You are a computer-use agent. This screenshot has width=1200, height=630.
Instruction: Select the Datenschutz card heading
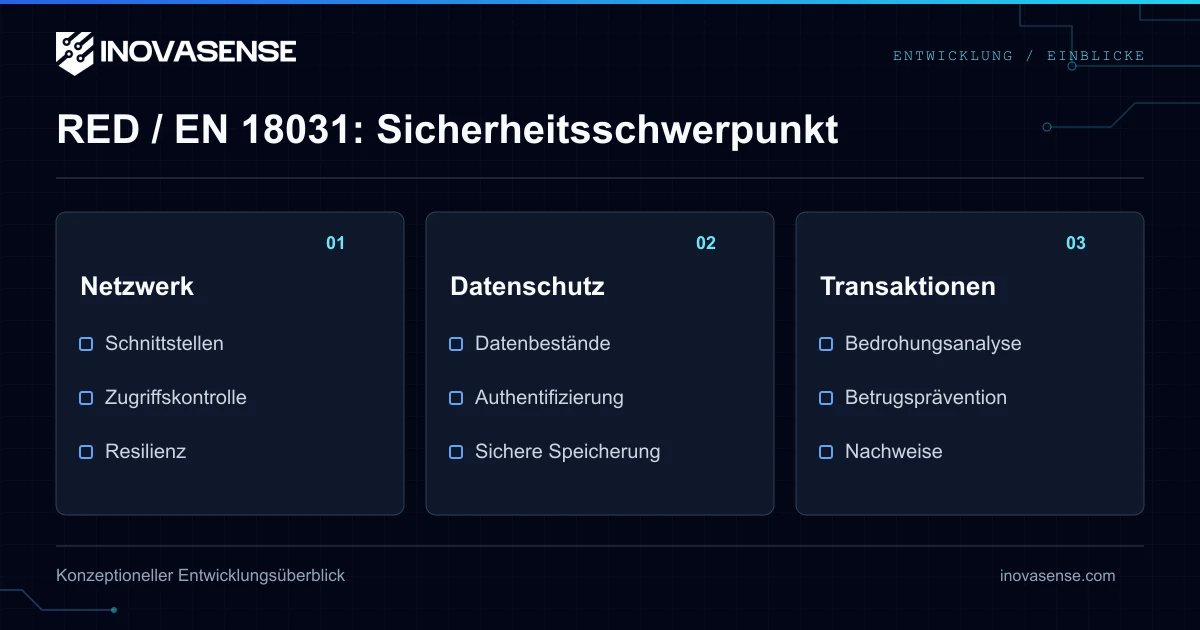(527, 286)
